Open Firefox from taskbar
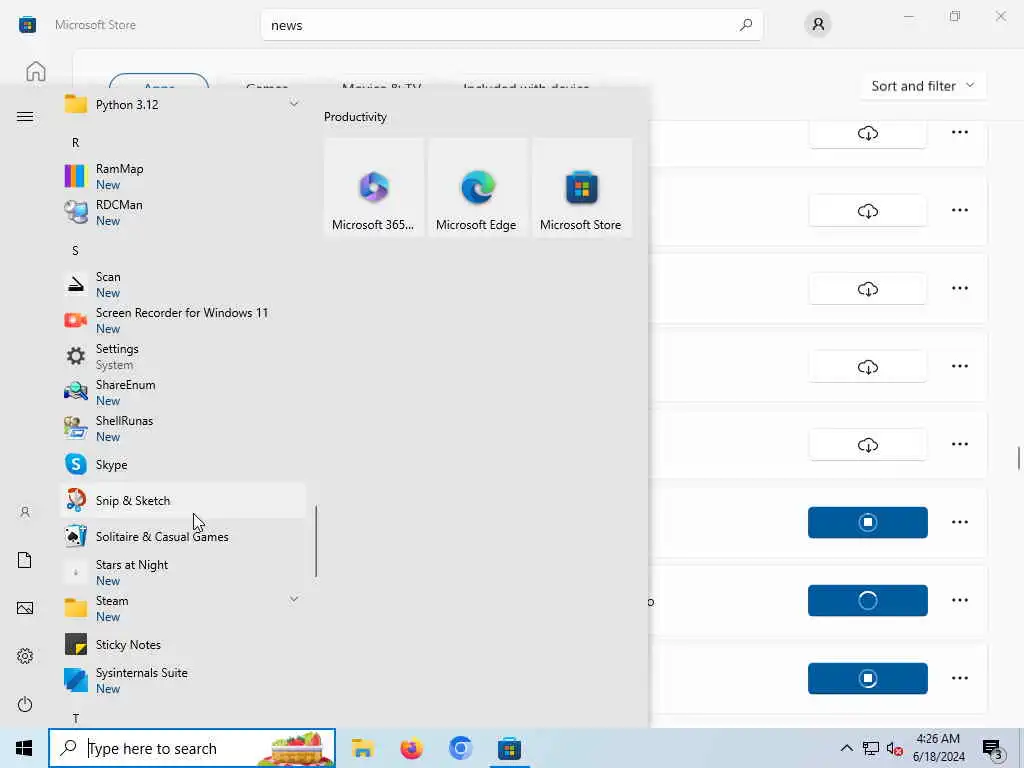This screenshot has width=1024, height=768. pos(411,748)
